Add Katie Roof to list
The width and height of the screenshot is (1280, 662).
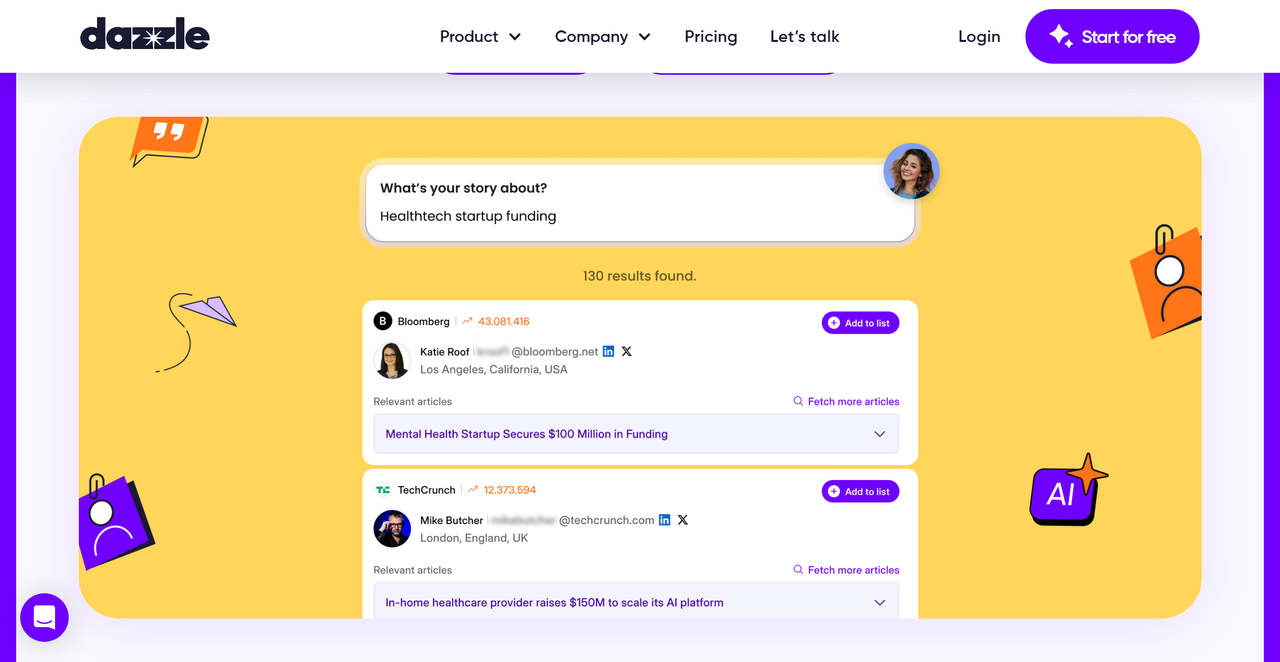[860, 323]
